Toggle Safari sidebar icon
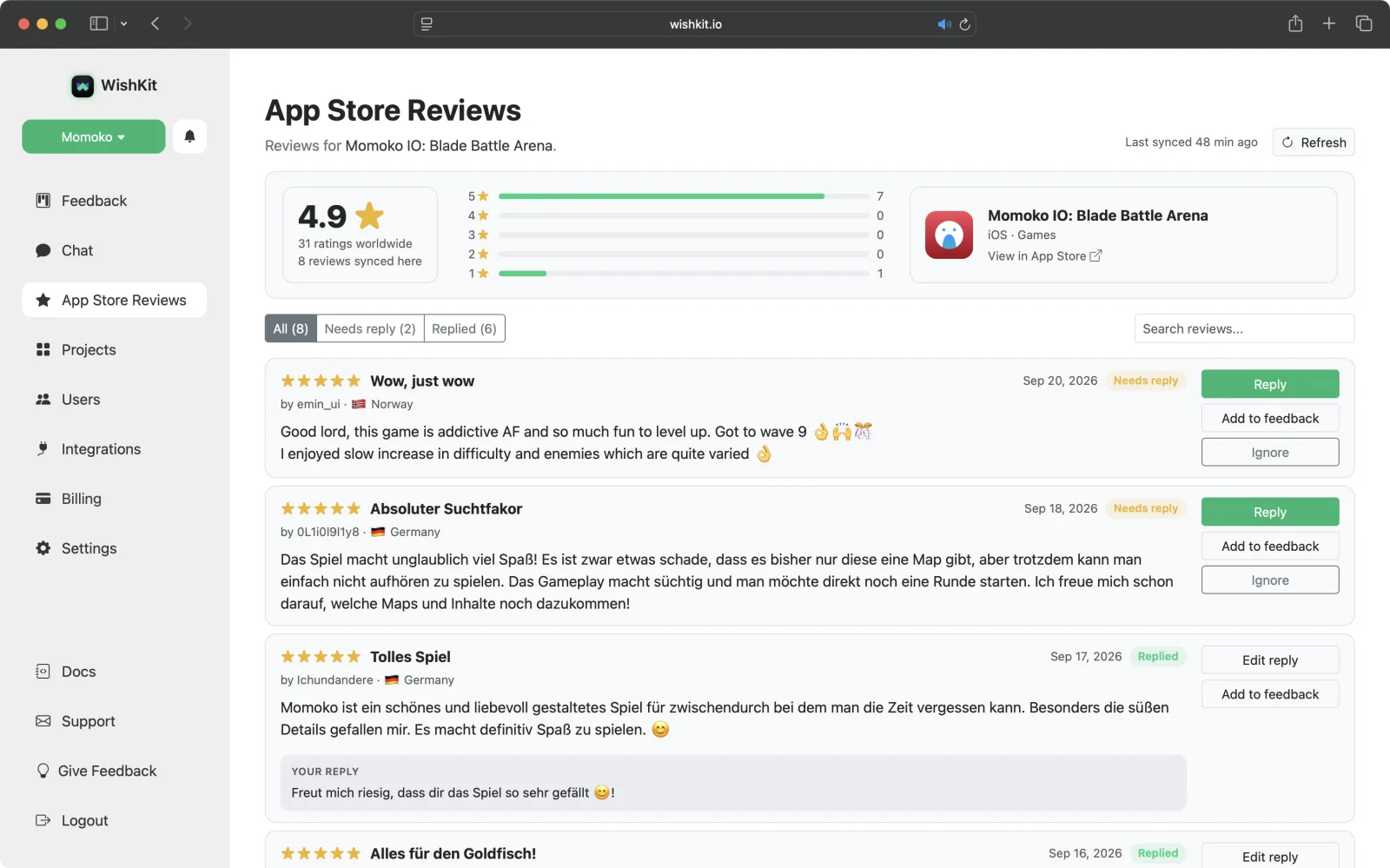The height and width of the screenshot is (868, 1390). click(99, 23)
